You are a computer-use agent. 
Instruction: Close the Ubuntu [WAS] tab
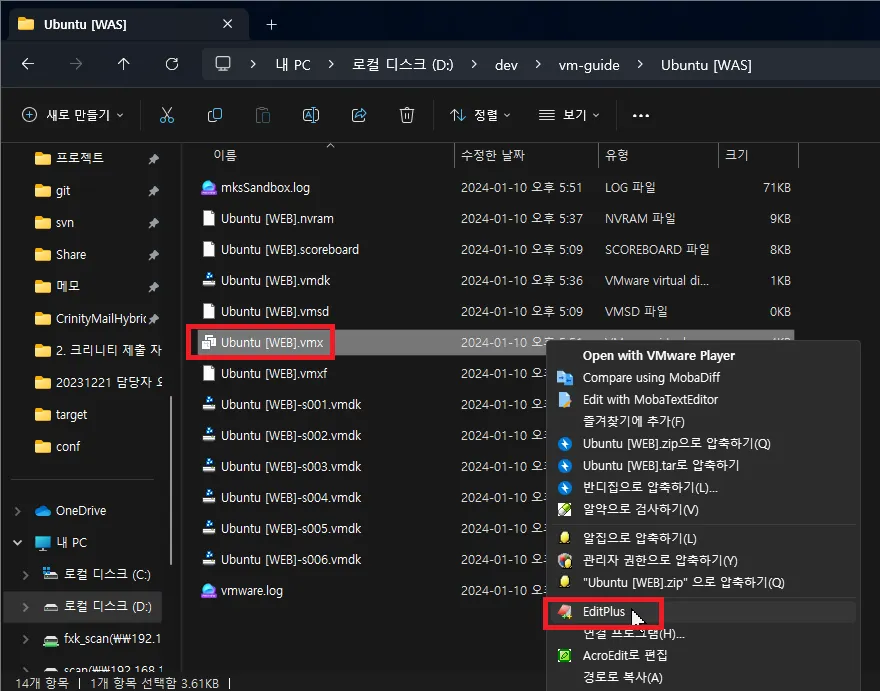[x=227, y=24]
